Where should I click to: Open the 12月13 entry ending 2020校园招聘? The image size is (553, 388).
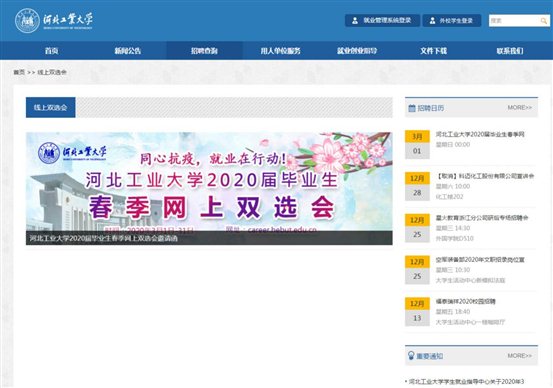coord(466,302)
